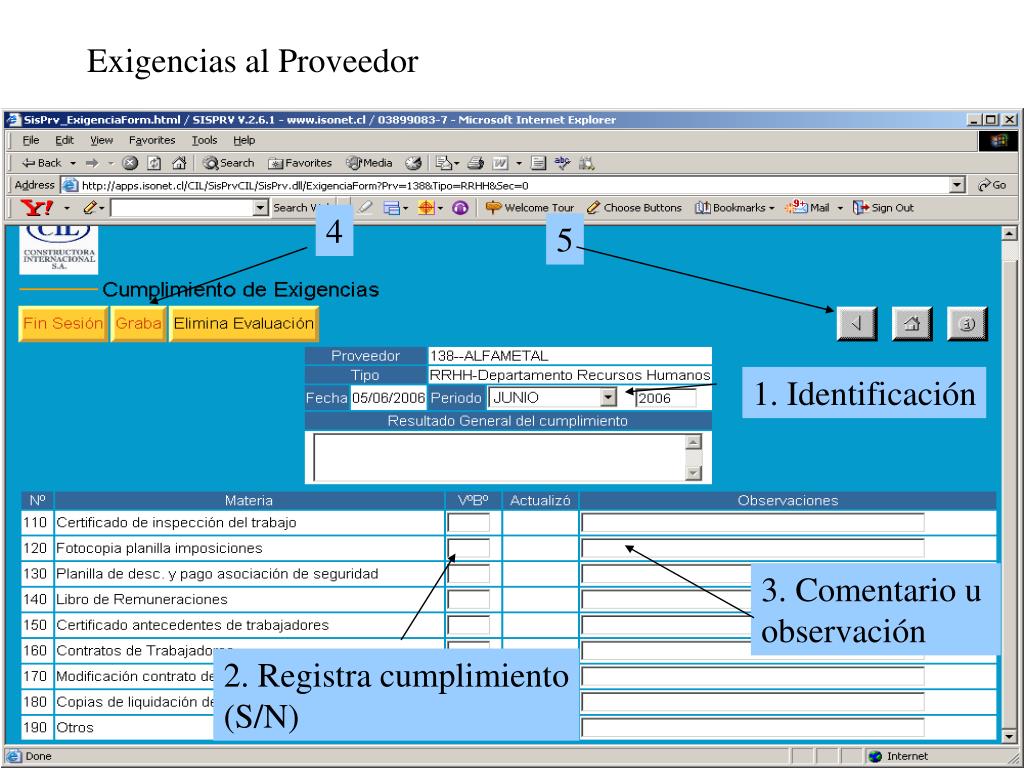Click the page scrollbar up arrow

click(1009, 234)
